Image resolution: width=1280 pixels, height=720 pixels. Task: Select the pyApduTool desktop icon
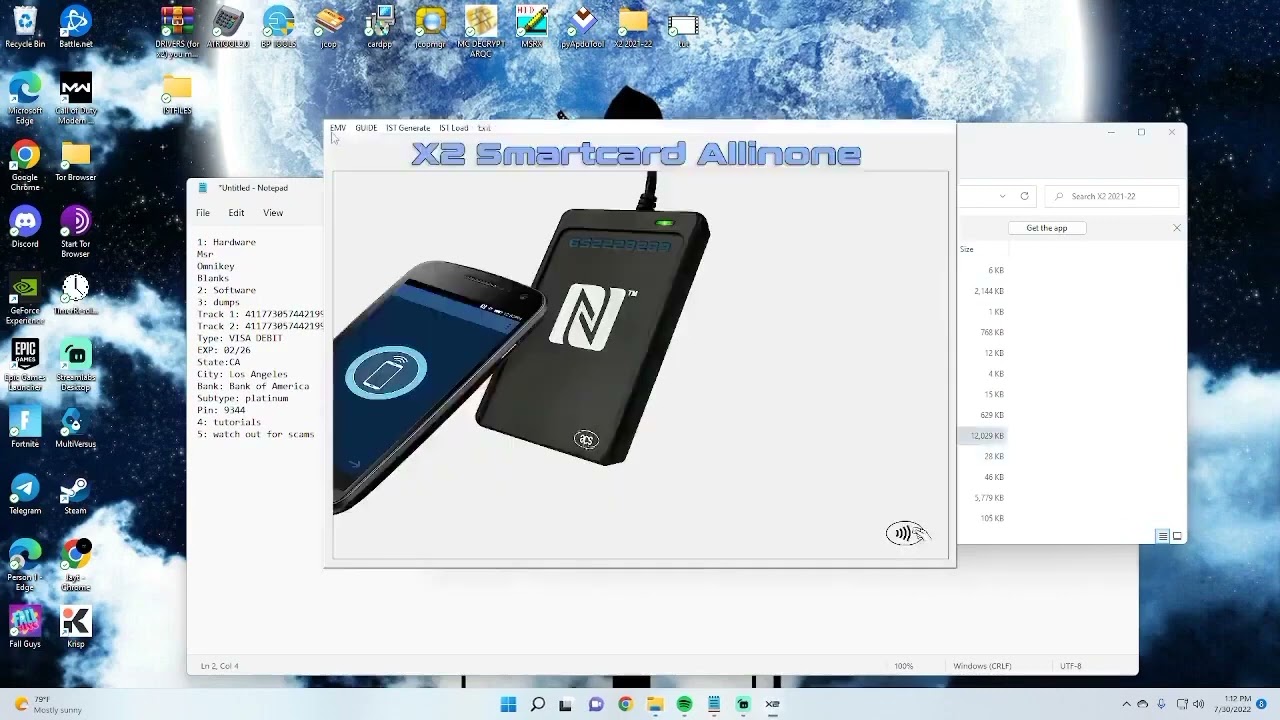pos(582,27)
